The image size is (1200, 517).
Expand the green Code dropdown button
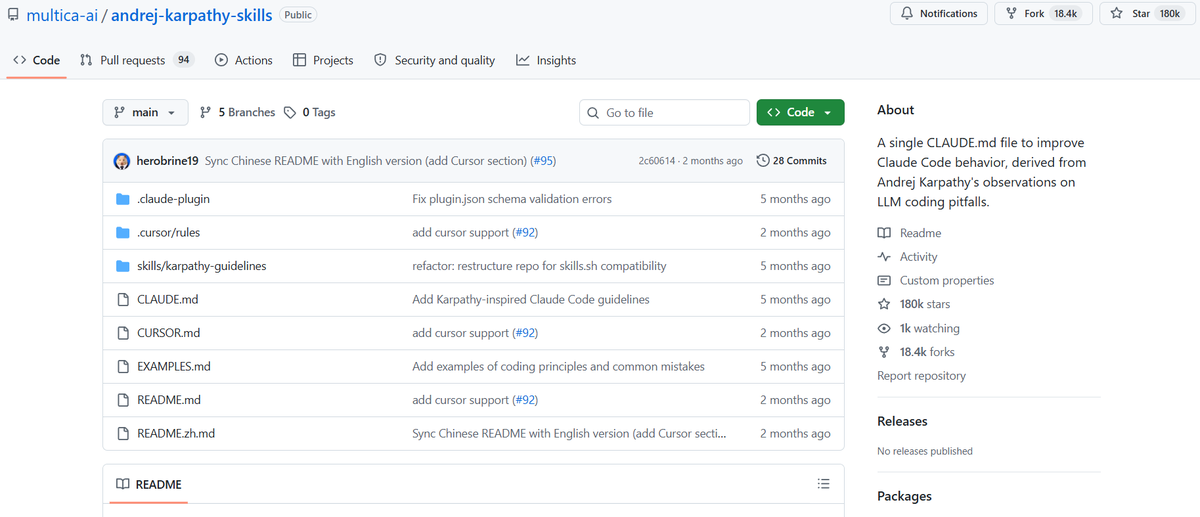800,112
